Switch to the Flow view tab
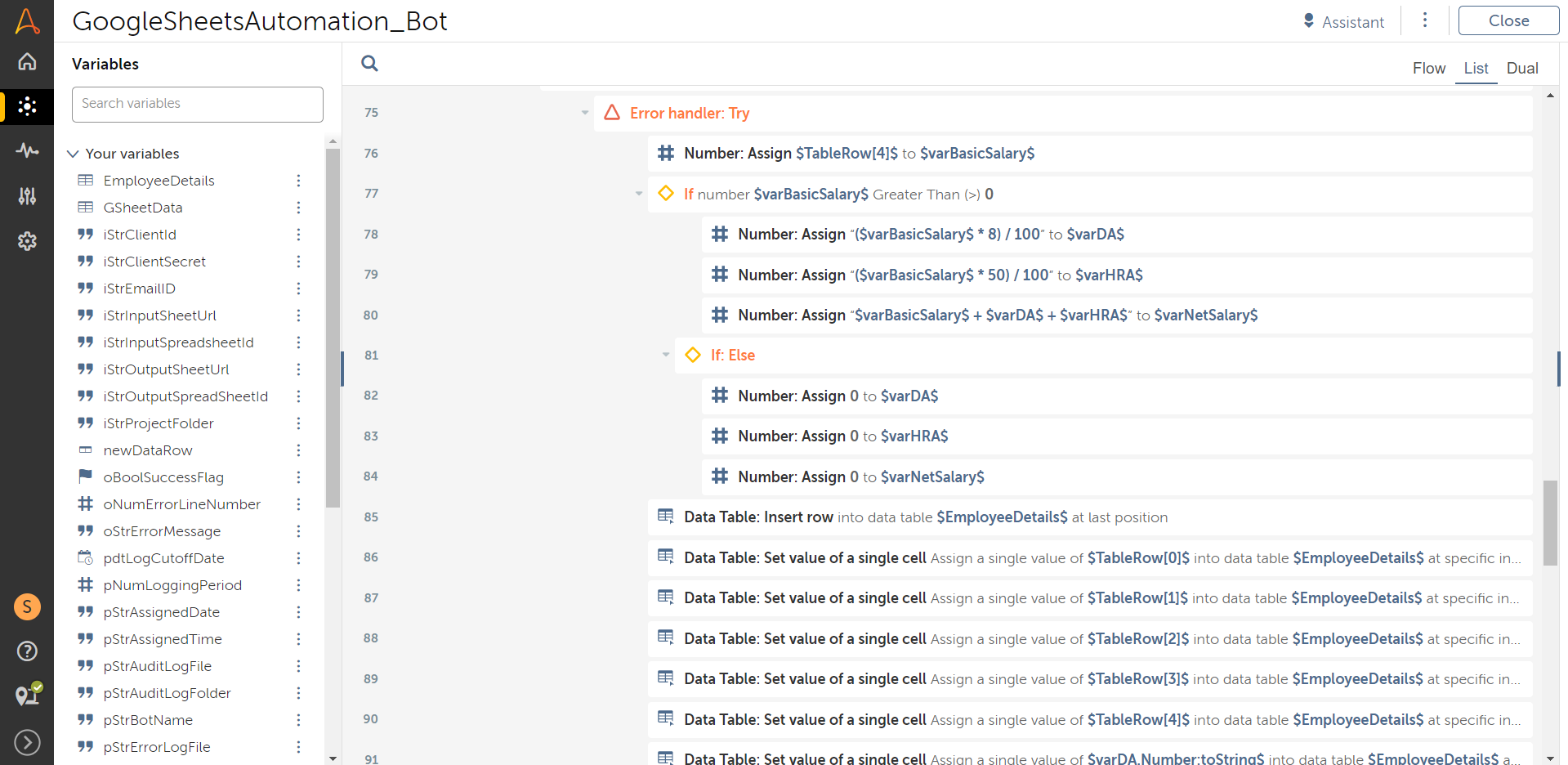 point(1428,68)
